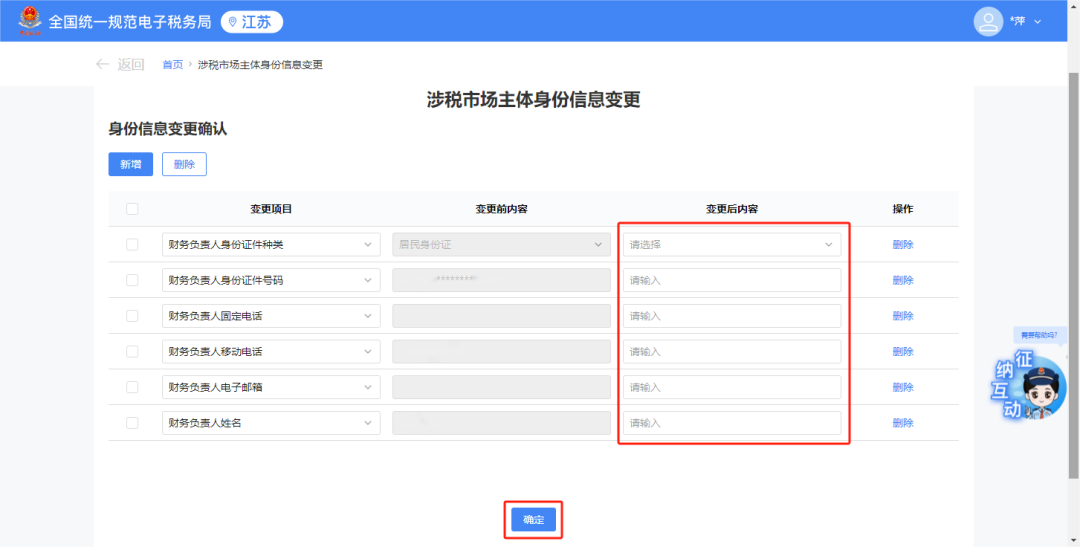This screenshot has width=1080, height=547.
Task: Delete the 财务负责人固定电话 row
Action: pos(903,316)
